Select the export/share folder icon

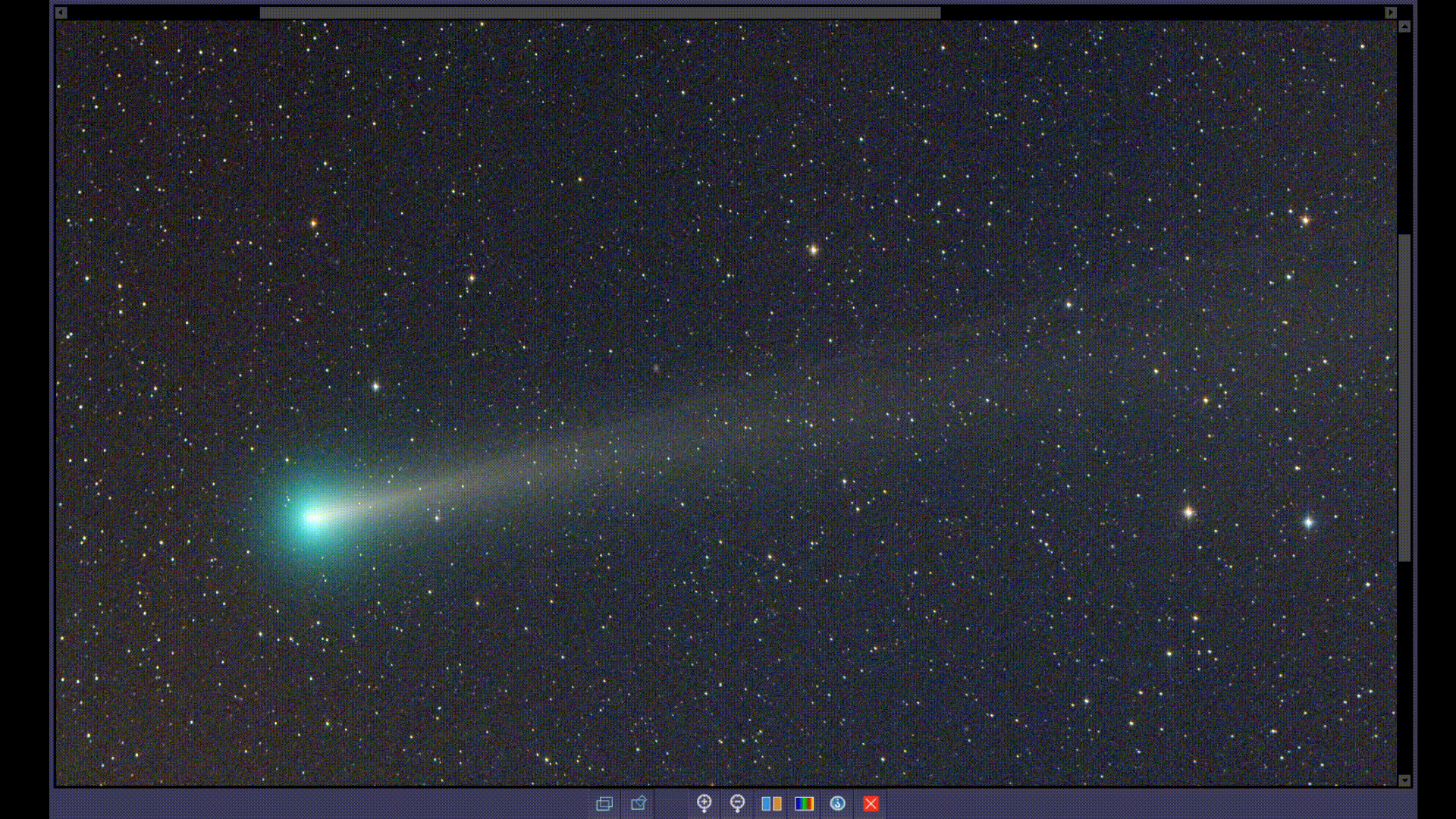[x=638, y=803]
